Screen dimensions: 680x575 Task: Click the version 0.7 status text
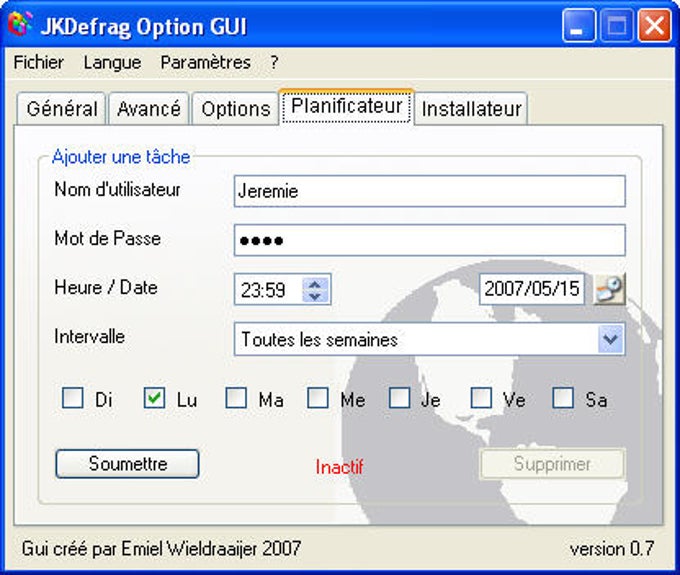click(612, 549)
